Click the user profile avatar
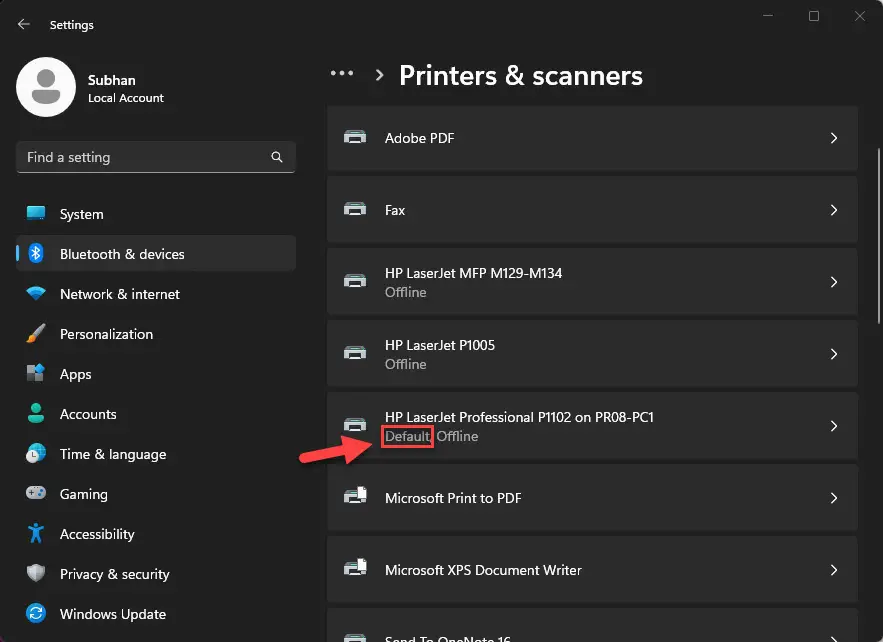 (46, 87)
